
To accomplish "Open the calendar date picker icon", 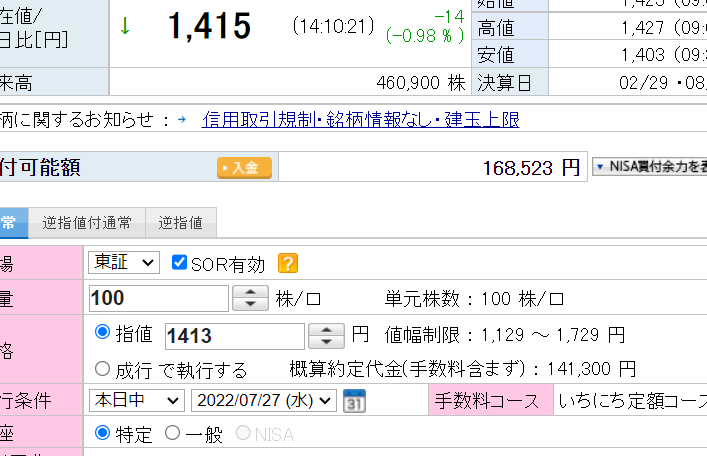I will [353, 401].
